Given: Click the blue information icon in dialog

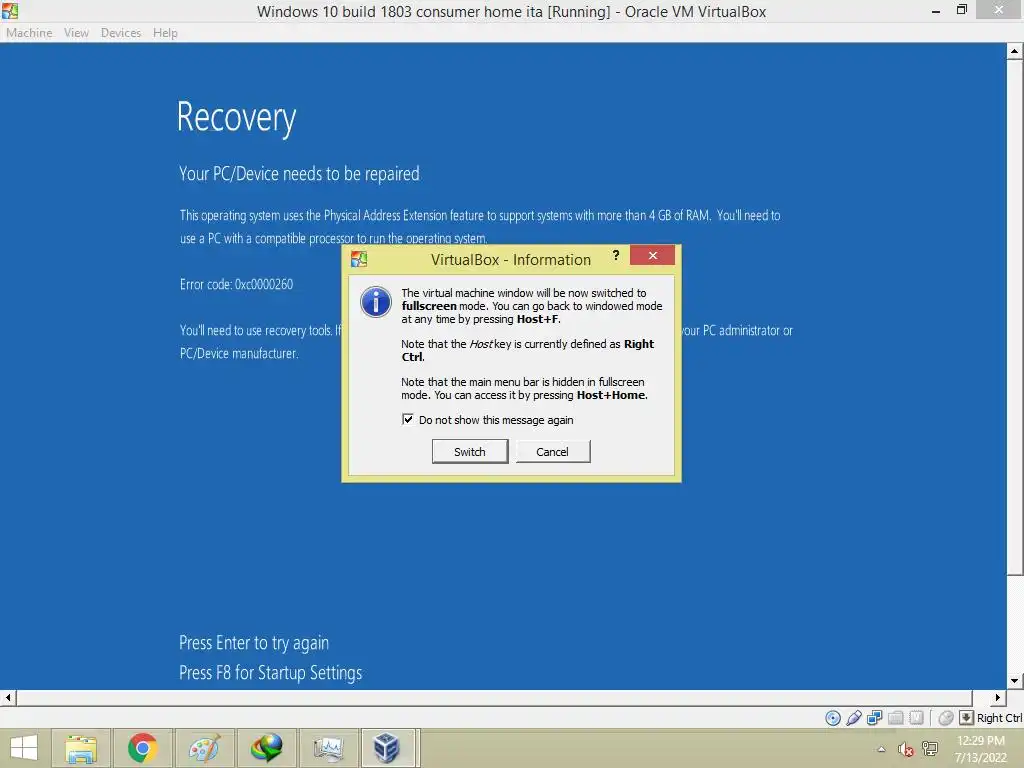Looking at the screenshot, I should [x=376, y=302].
